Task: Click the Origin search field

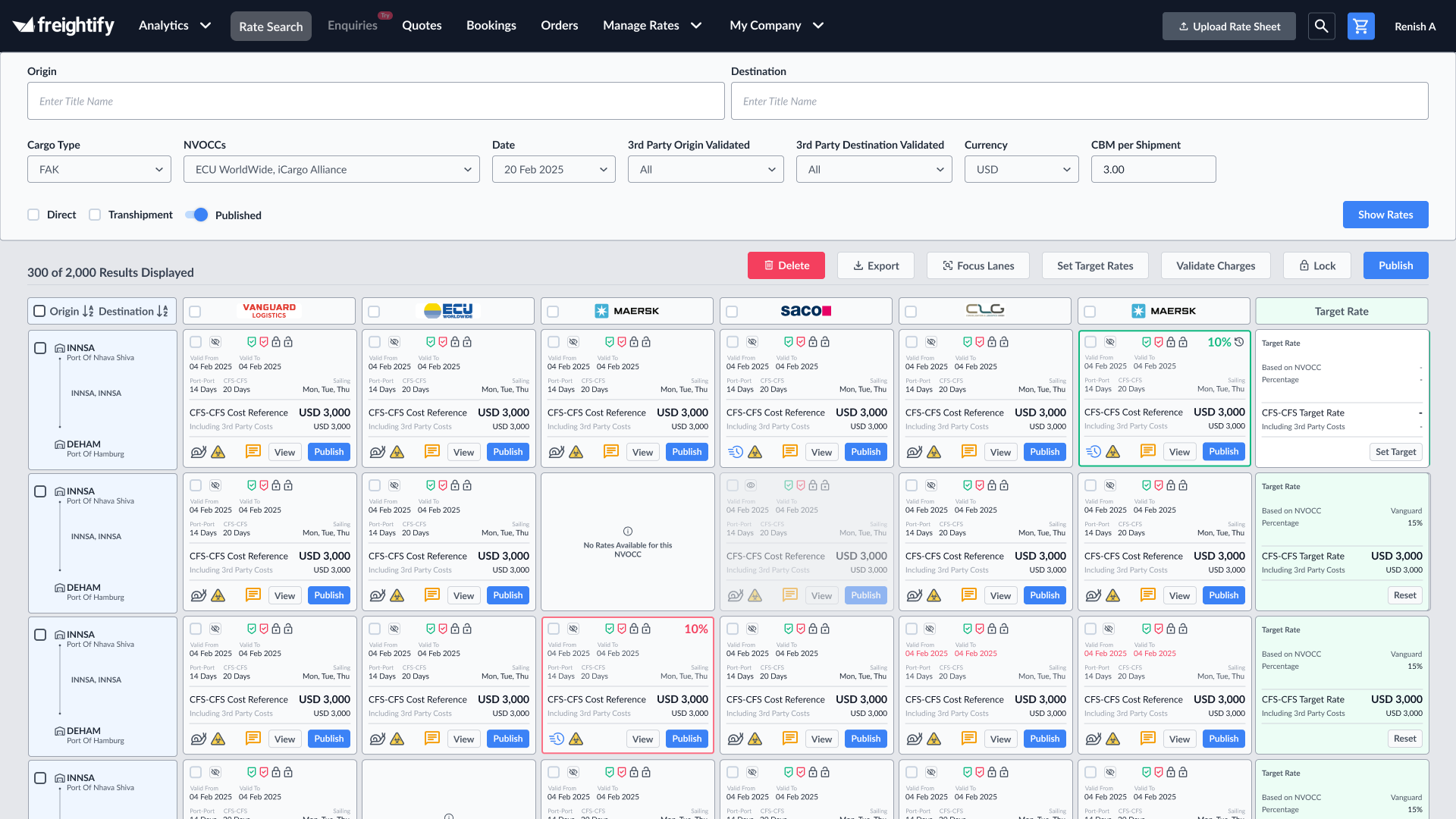Action: coord(376,101)
